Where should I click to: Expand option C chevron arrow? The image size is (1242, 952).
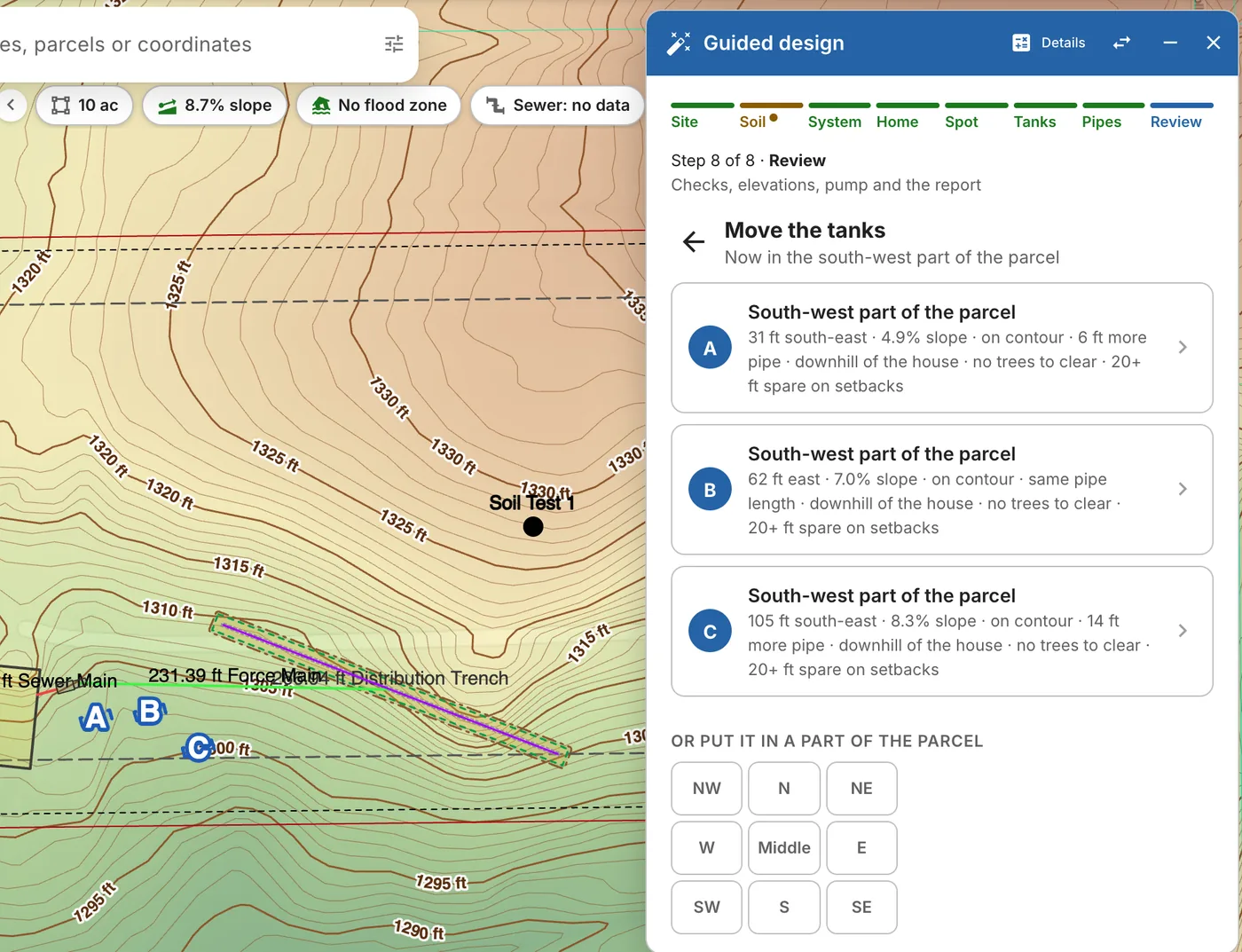click(x=1183, y=631)
